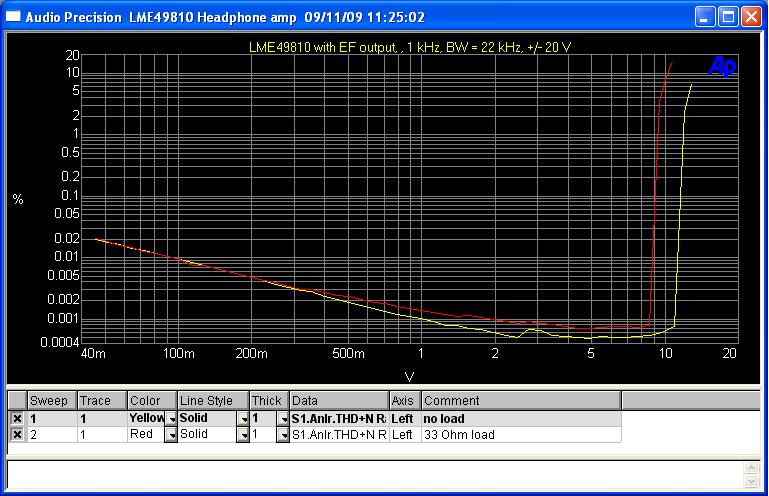Viewport: 769px width, 496px height.
Task: Click the sweep number 1 cell
Action: [52, 418]
